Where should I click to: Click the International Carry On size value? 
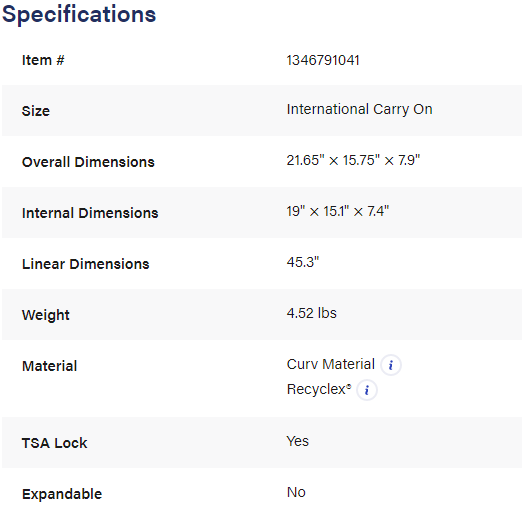point(359,109)
